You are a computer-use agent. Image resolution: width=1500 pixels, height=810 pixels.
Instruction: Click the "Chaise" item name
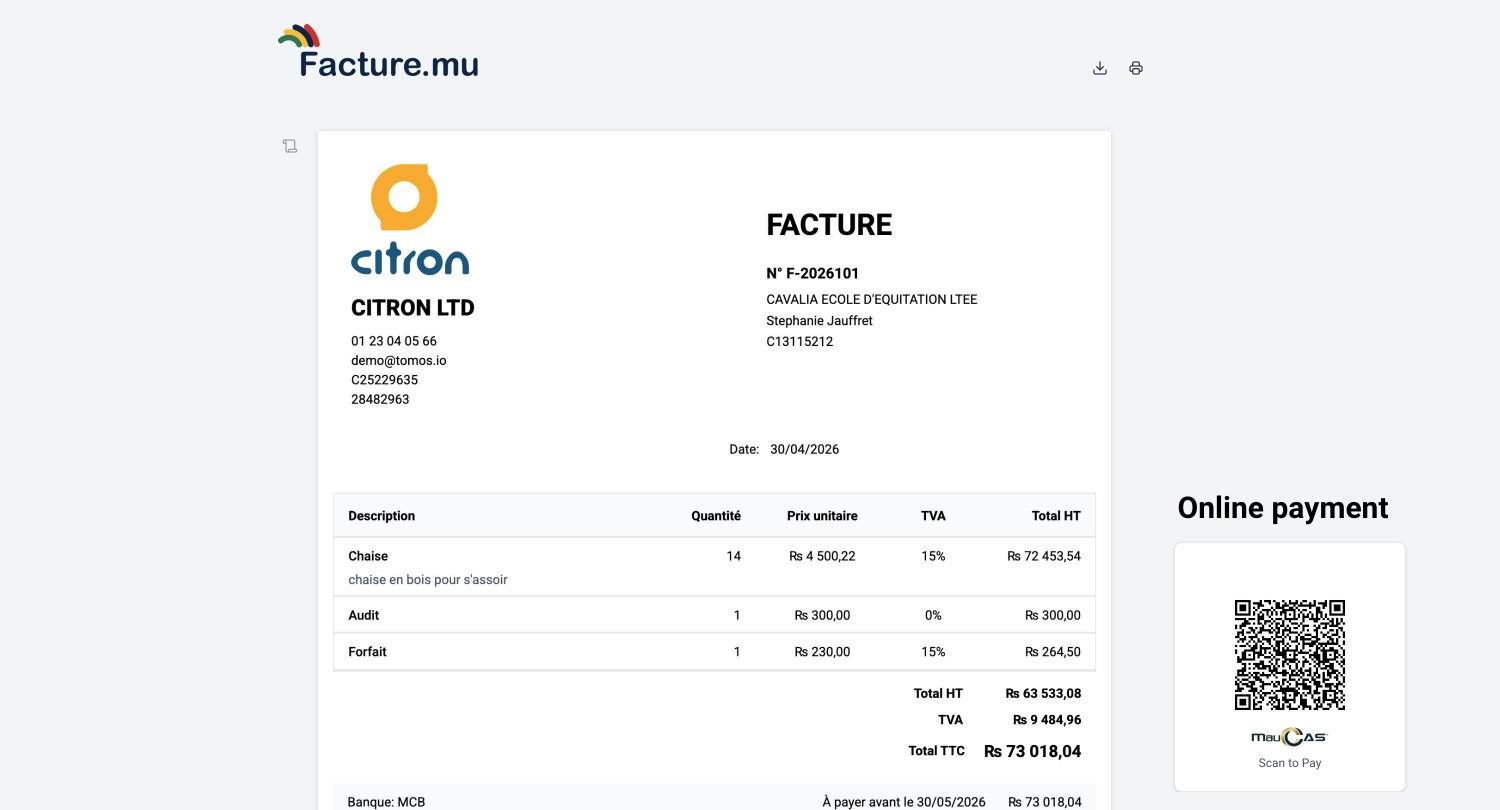pyautogui.click(x=368, y=556)
